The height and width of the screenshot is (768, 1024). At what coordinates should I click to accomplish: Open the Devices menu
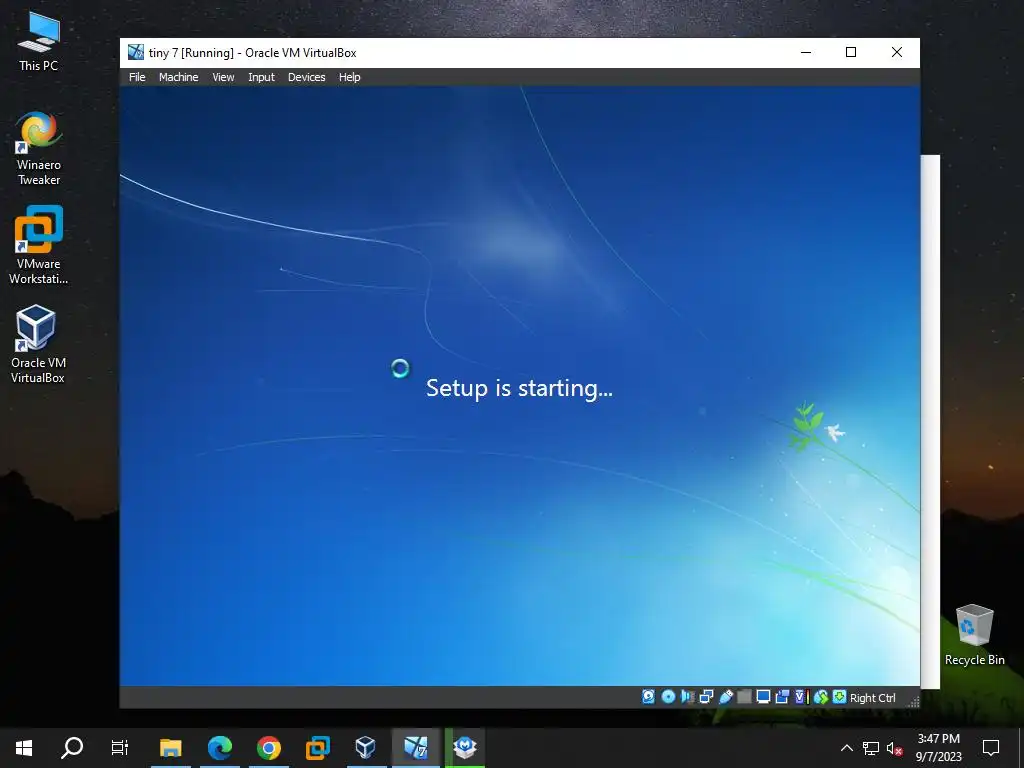pos(306,77)
